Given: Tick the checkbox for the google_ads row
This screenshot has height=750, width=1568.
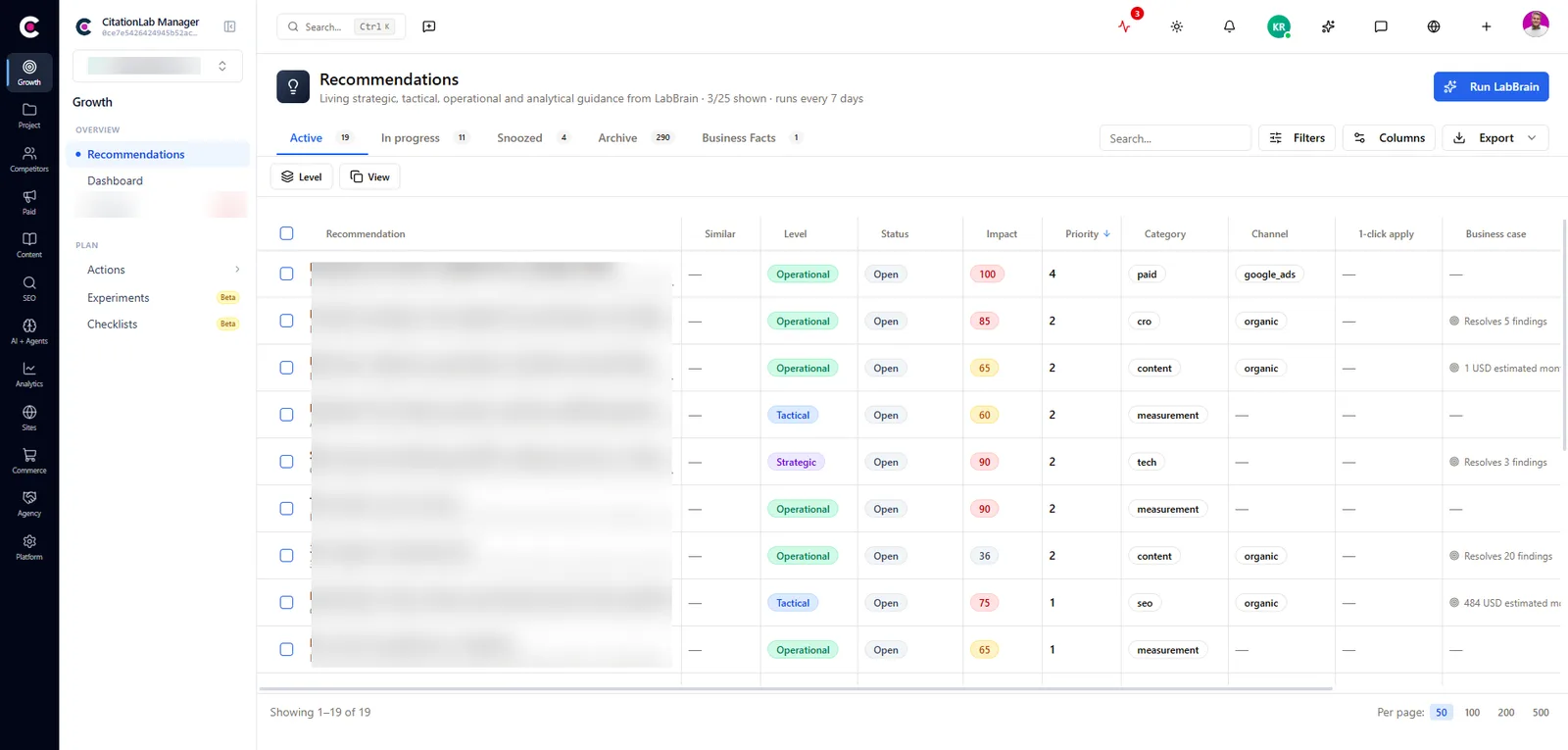Looking at the screenshot, I should click(x=286, y=275).
